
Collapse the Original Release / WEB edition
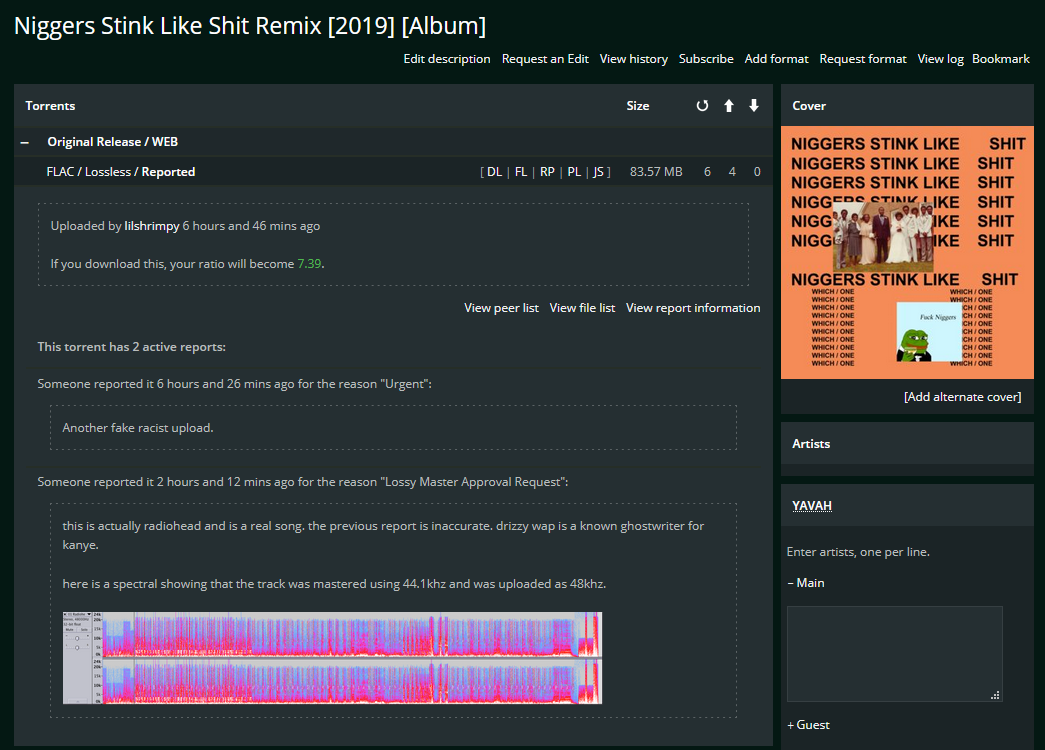(25, 142)
